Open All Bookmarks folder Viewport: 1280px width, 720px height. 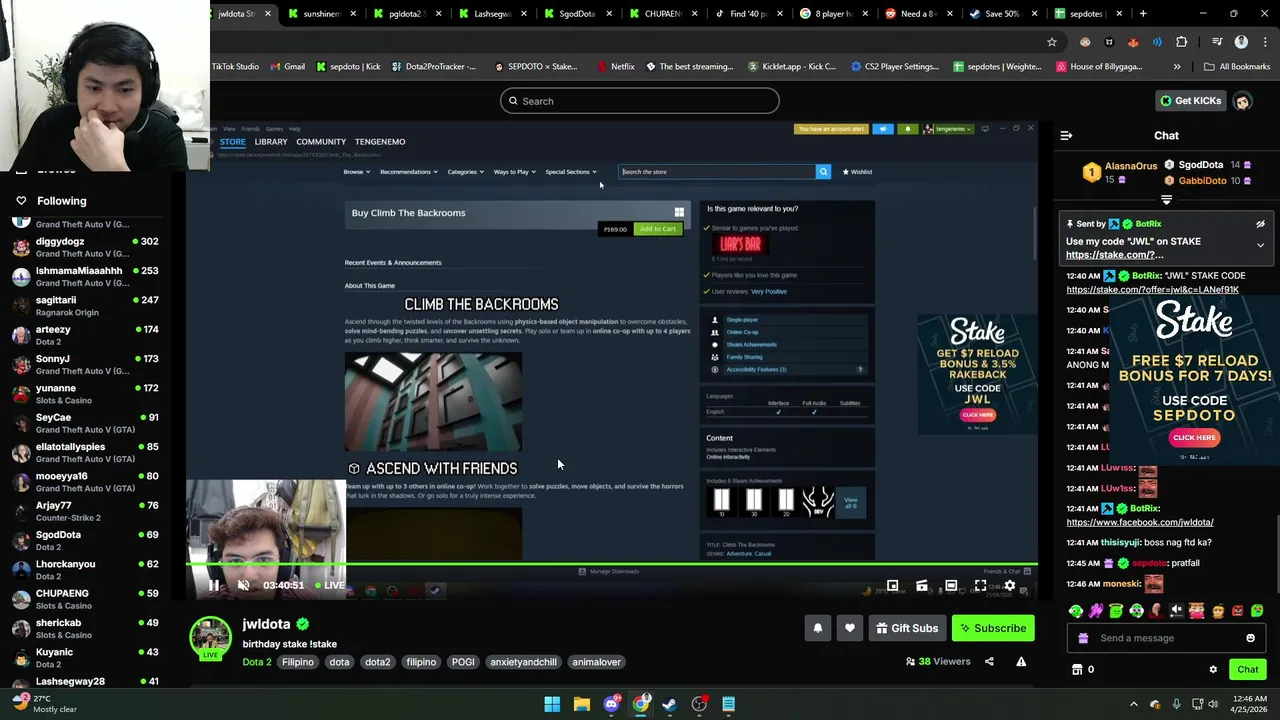pyautogui.click(x=1237, y=67)
